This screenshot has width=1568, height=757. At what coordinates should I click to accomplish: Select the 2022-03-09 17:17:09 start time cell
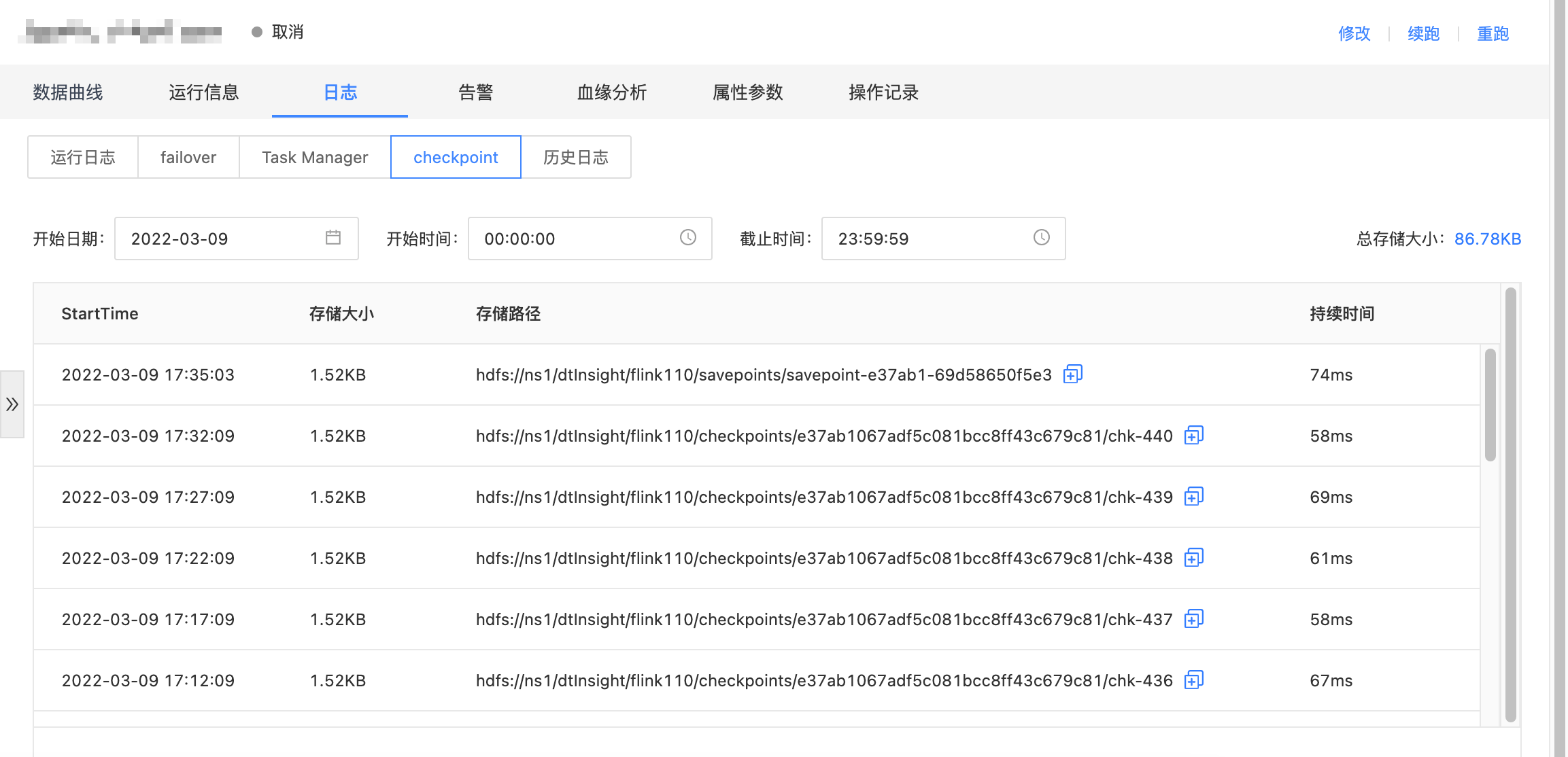pos(148,619)
